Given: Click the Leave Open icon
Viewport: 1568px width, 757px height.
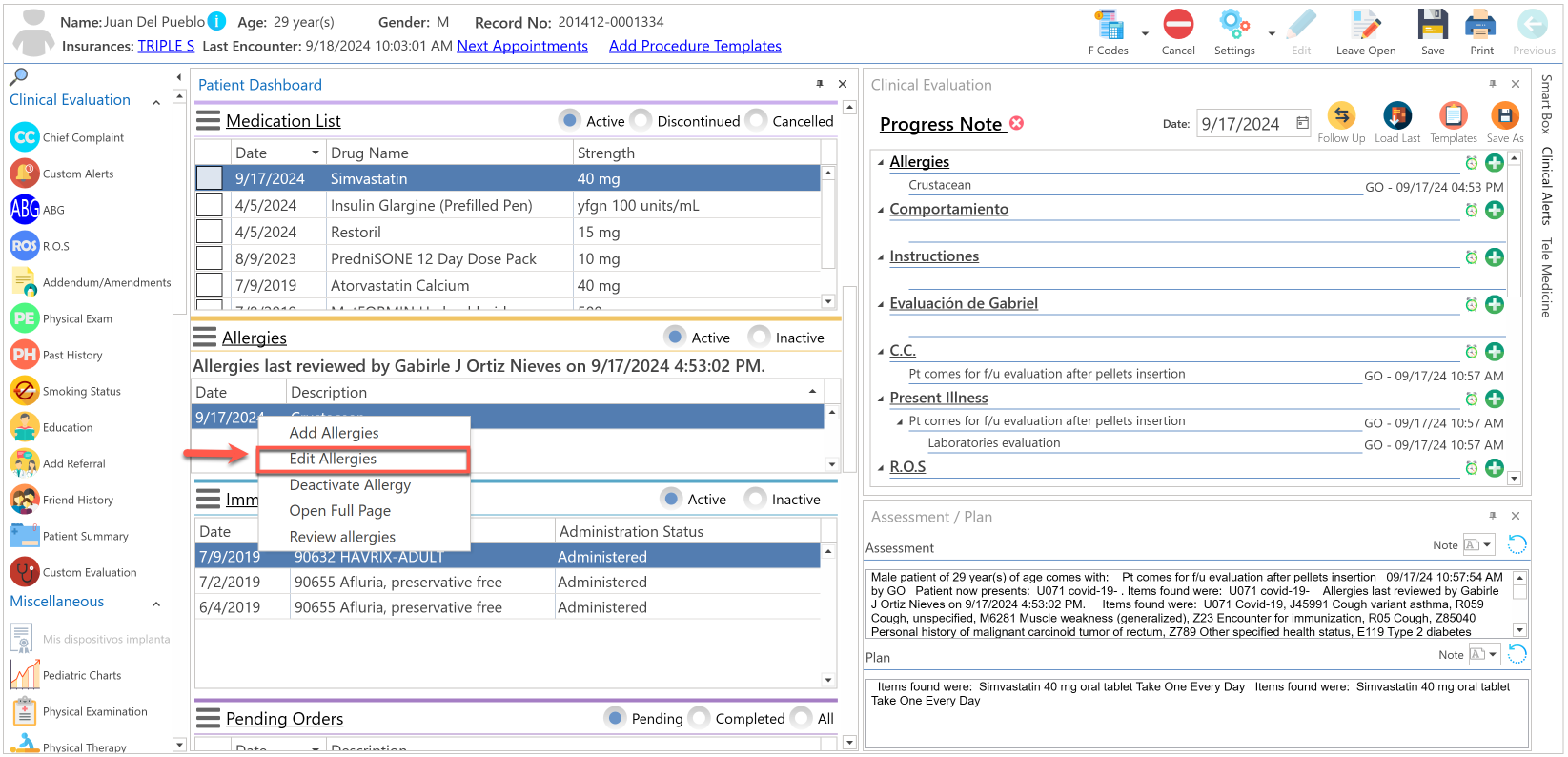Looking at the screenshot, I should (1365, 25).
